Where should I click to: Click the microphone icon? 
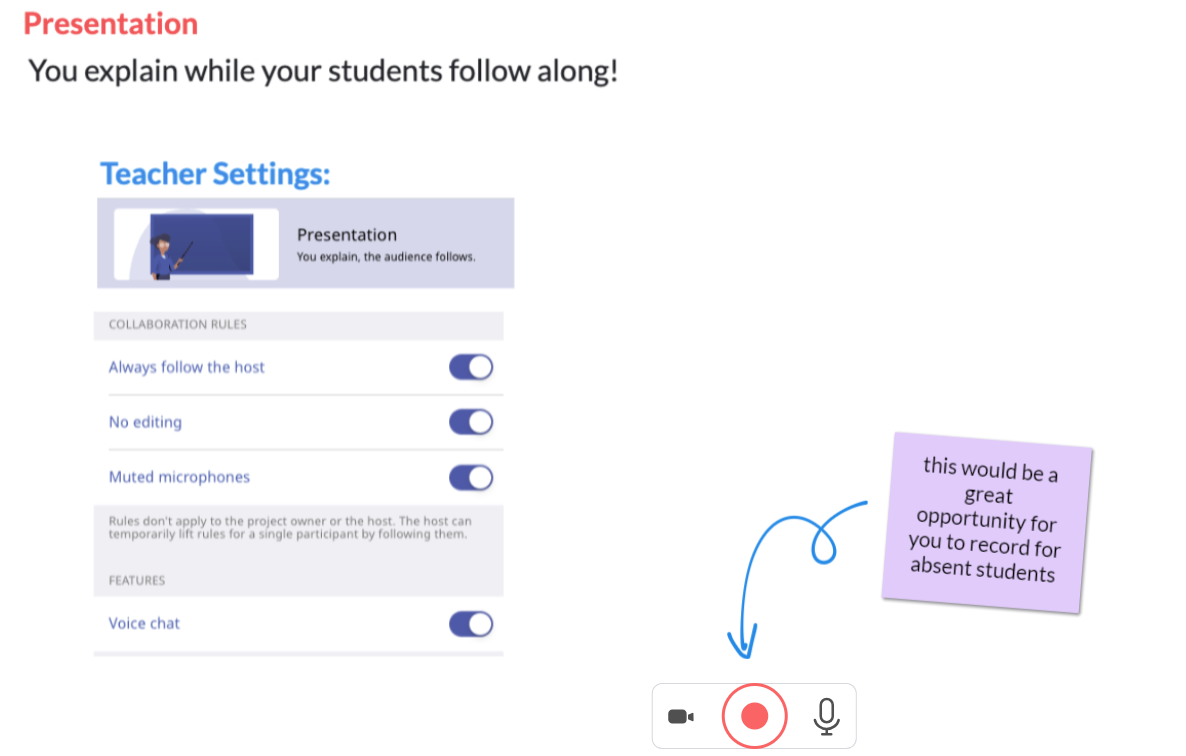click(827, 716)
